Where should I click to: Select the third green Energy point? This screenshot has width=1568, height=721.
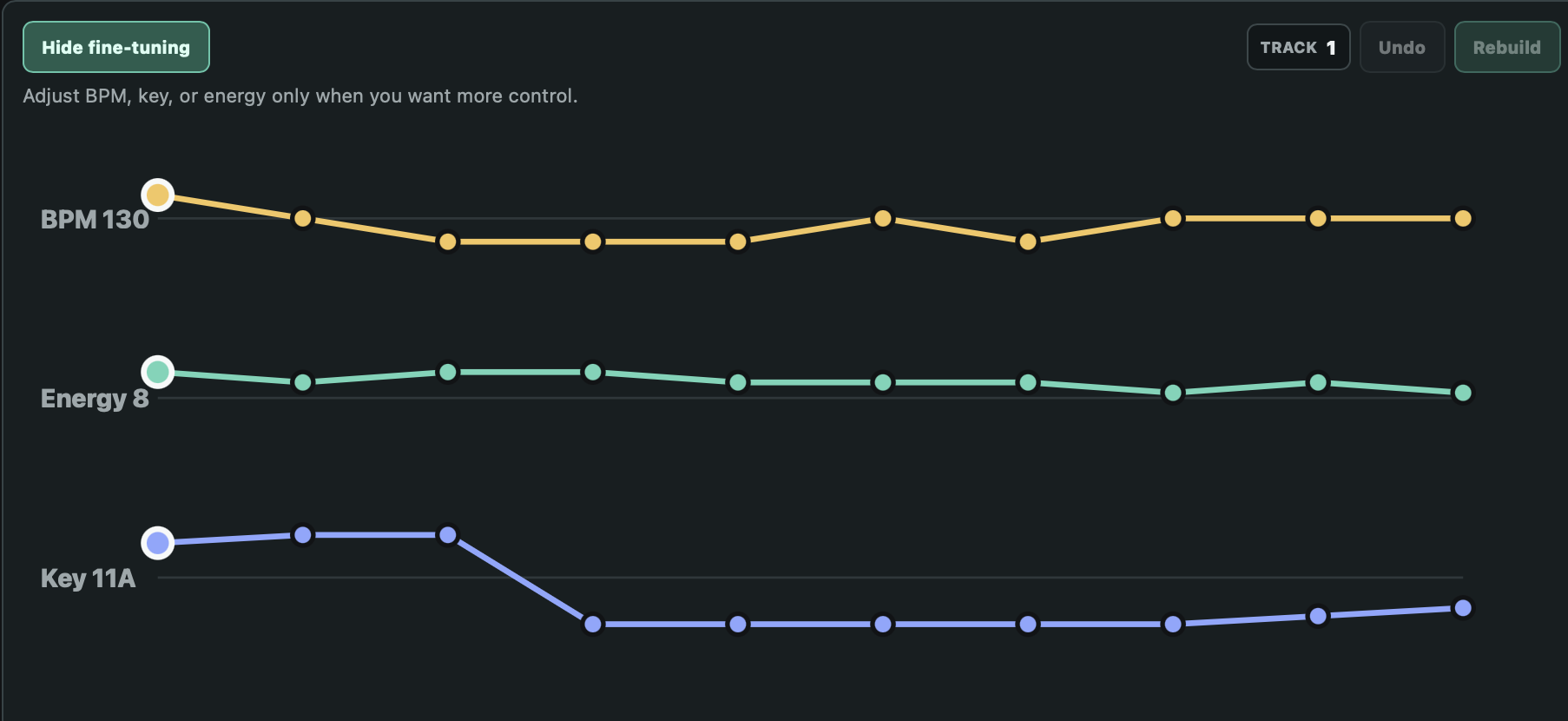[448, 372]
